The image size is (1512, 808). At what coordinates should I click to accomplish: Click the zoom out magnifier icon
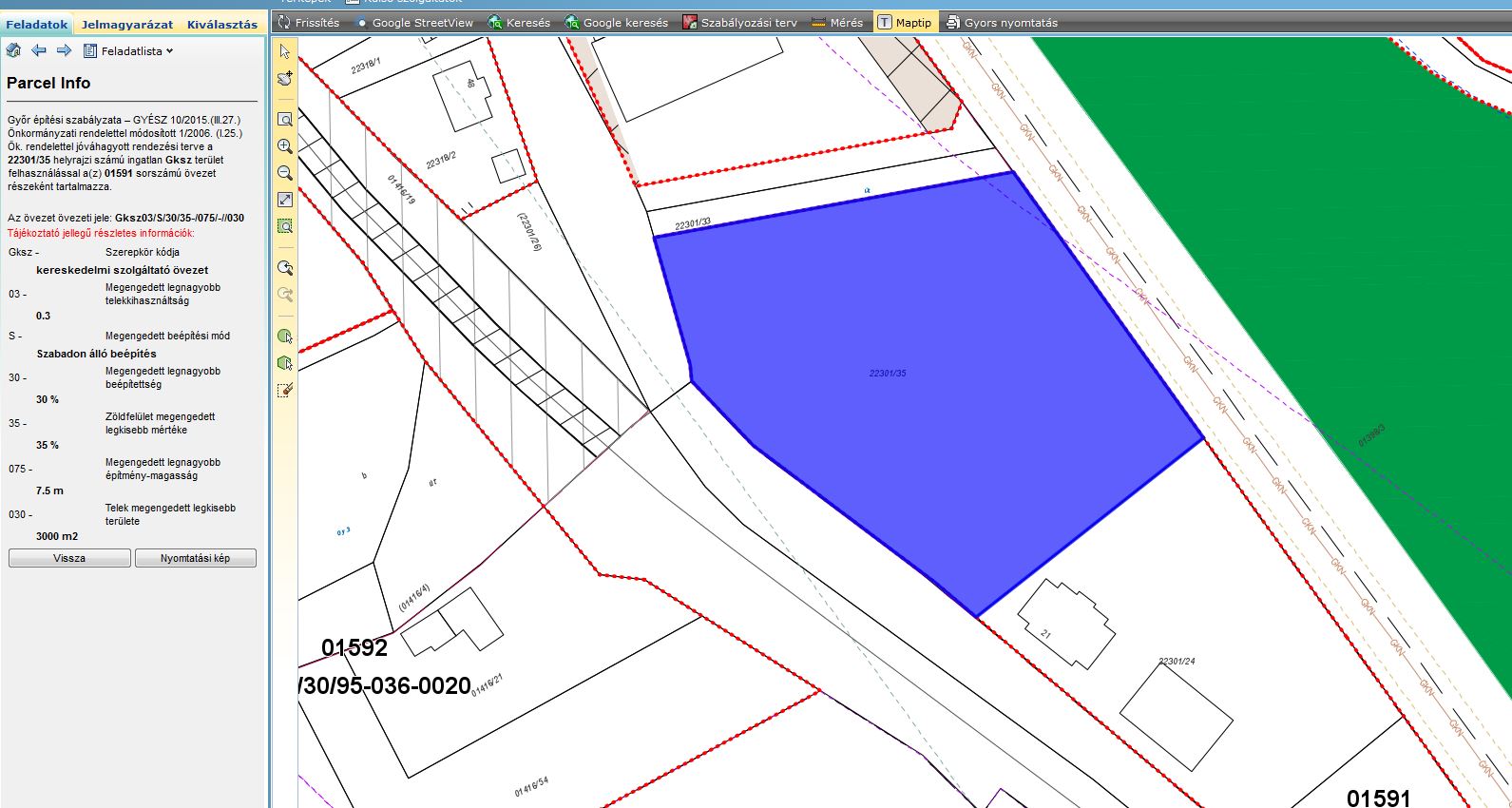285,173
